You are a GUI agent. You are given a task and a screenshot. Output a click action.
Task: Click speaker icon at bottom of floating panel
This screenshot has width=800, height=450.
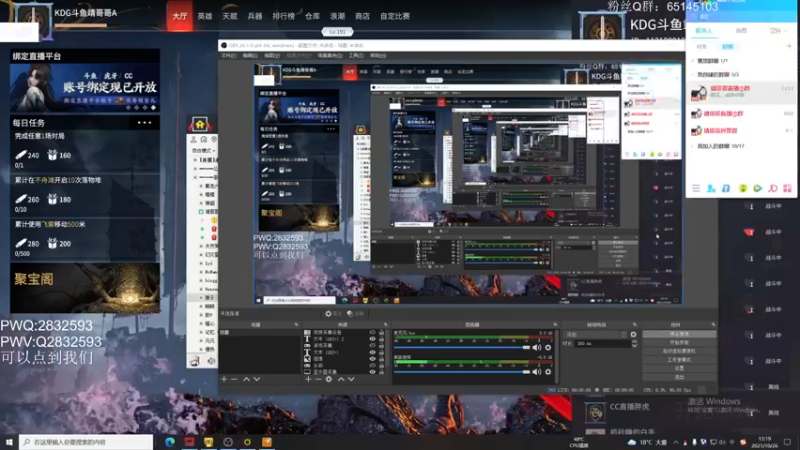pos(211,361)
